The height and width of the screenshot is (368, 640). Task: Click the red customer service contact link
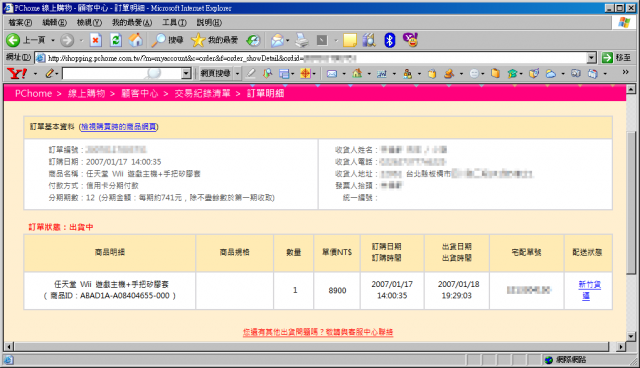pos(318,332)
